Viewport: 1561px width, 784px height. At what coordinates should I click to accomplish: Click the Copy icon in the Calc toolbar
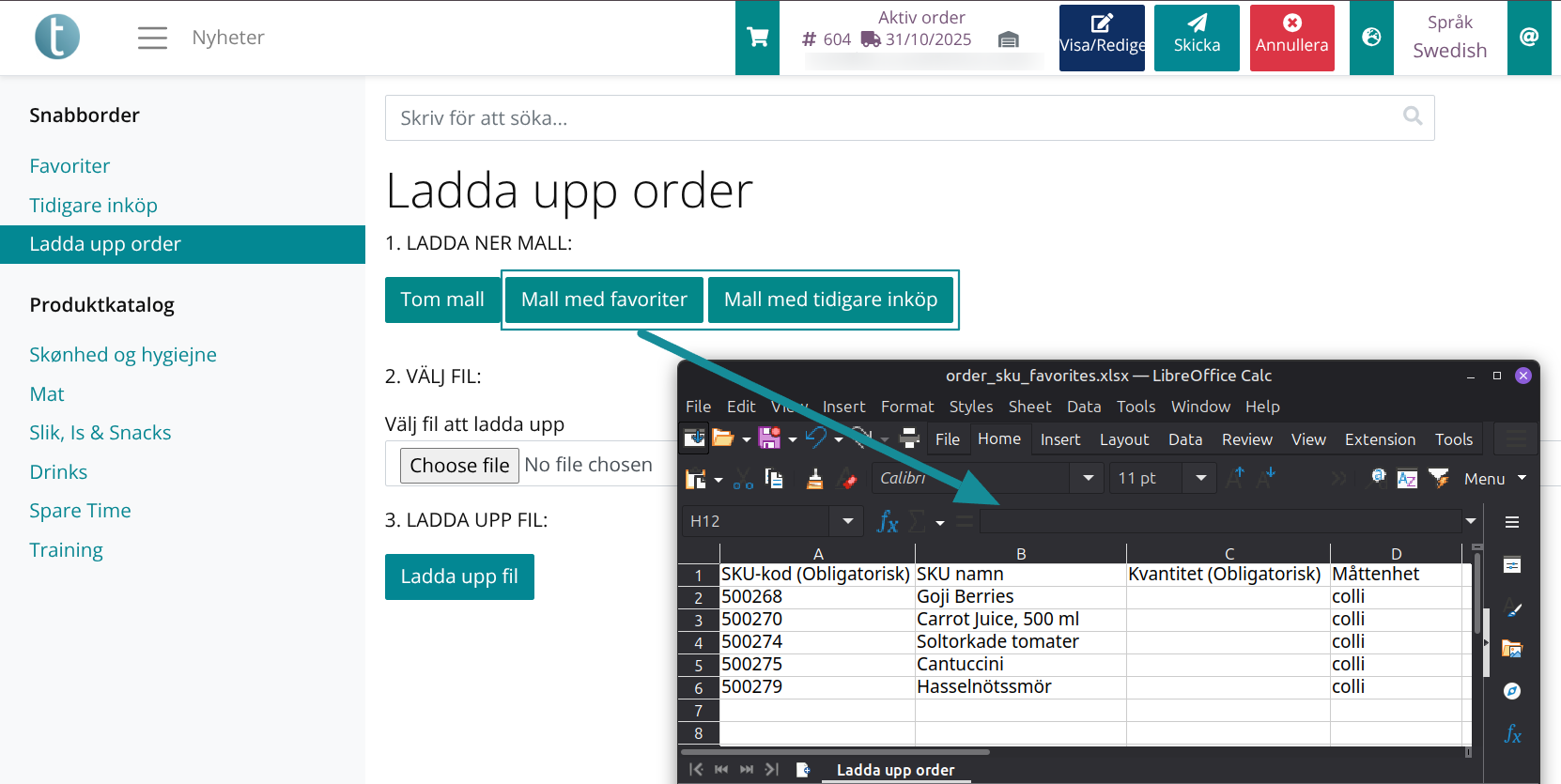(x=774, y=479)
